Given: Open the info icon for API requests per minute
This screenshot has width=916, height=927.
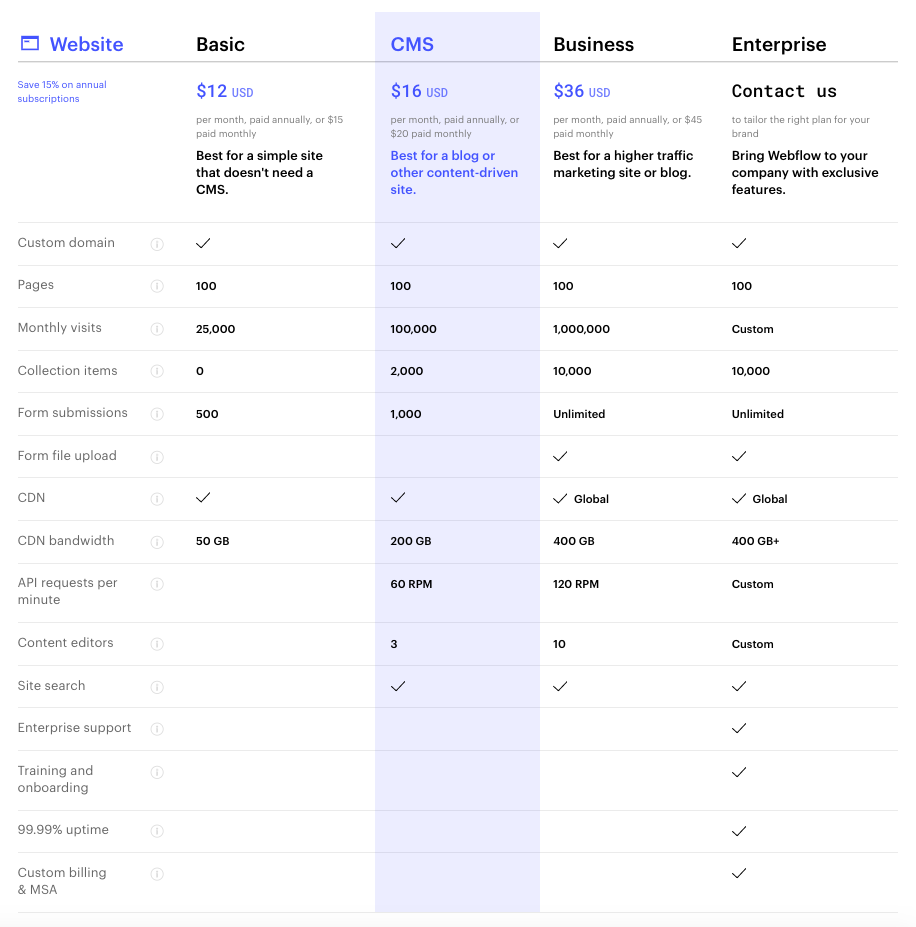Looking at the screenshot, I should [157, 584].
